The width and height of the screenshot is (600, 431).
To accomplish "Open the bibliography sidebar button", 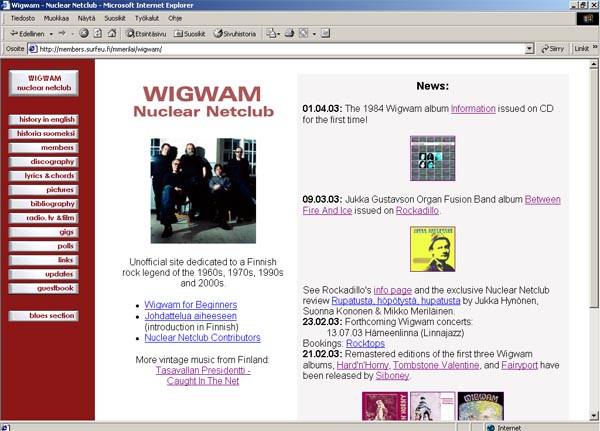I will point(44,204).
